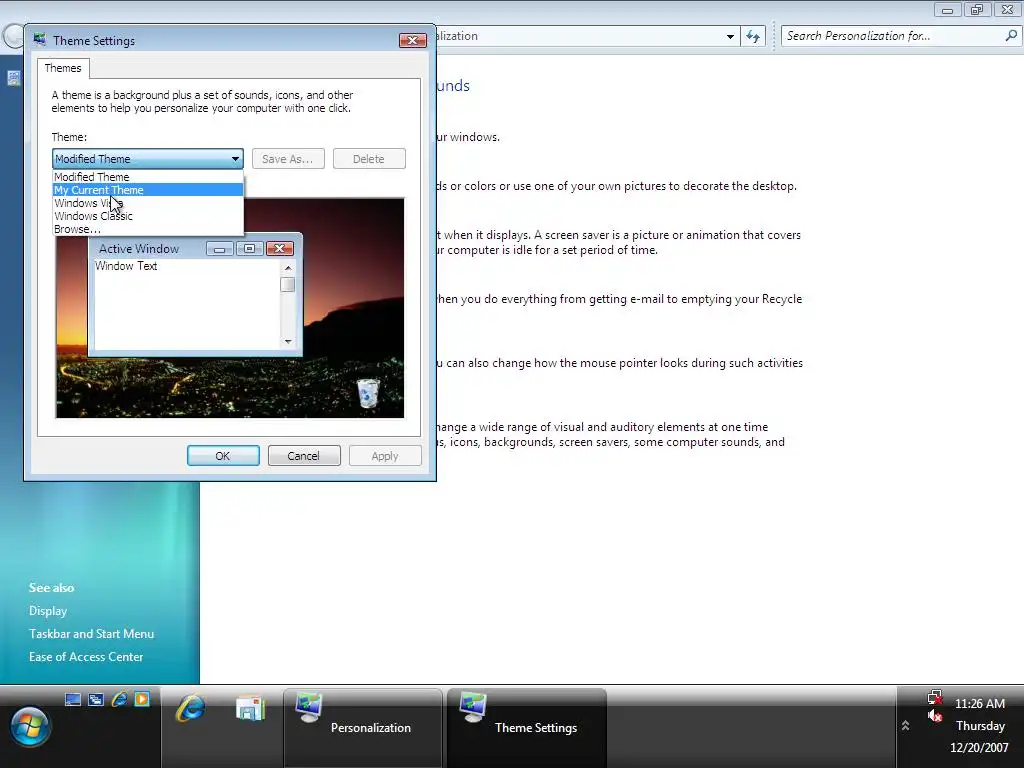Click scroll down arrow in preview window
Image resolution: width=1024 pixels, height=768 pixels.
pos(288,342)
